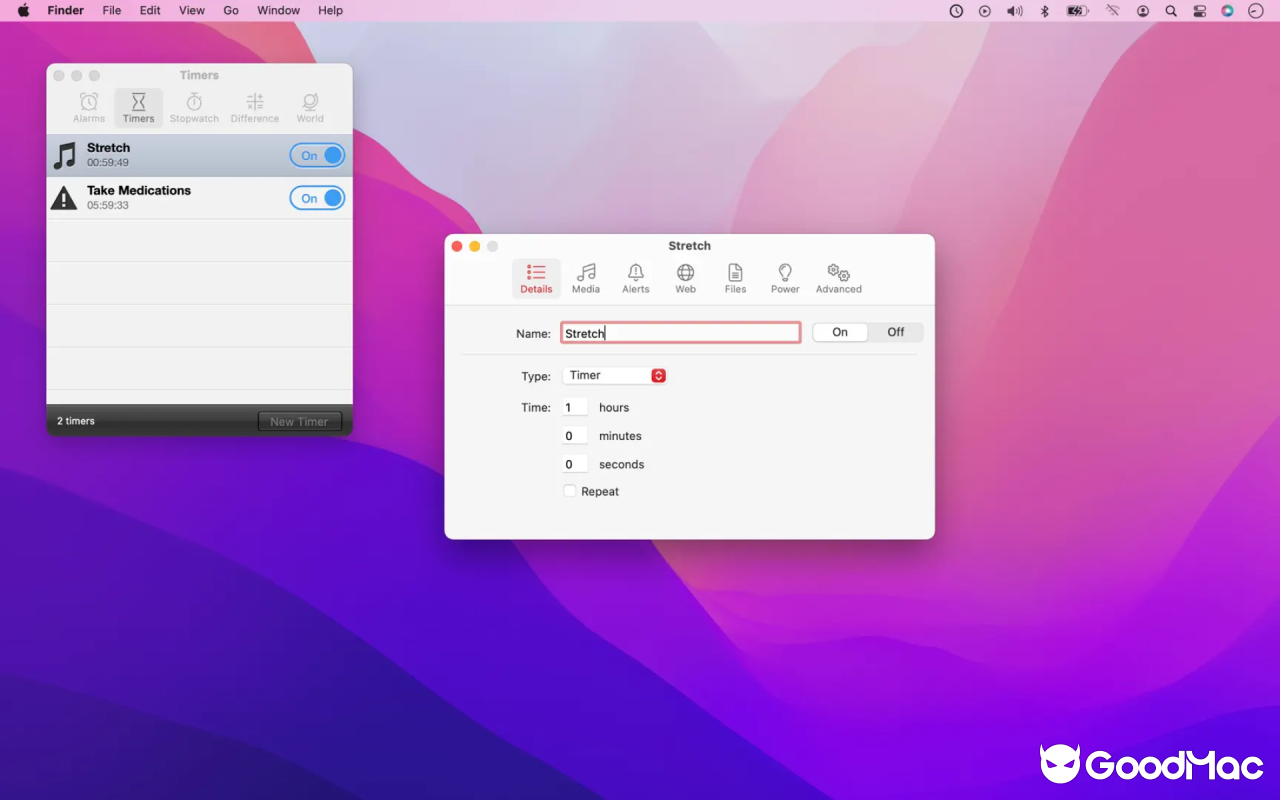Viewport: 1280px width, 800px height.
Task: Open the Files settings icon
Action: pyautogui.click(x=735, y=277)
